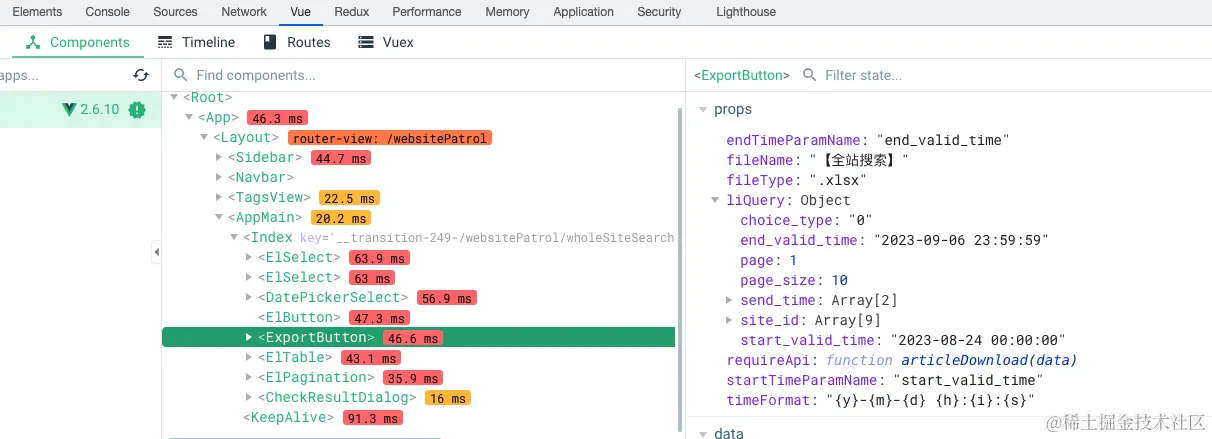The width and height of the screenshot is (1212, 439).
Task: Collapse the liQuery object
Action: [716, 200]
